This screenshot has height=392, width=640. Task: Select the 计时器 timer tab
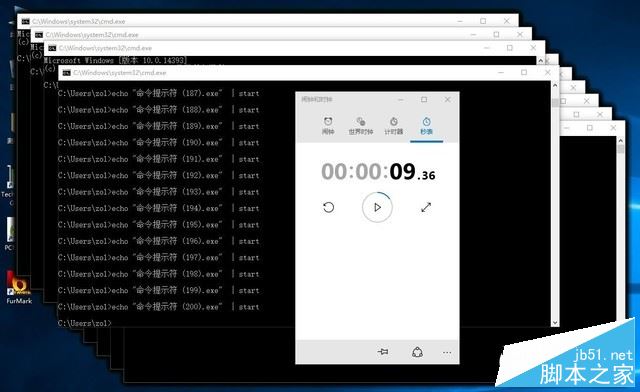tap(393, 125)
